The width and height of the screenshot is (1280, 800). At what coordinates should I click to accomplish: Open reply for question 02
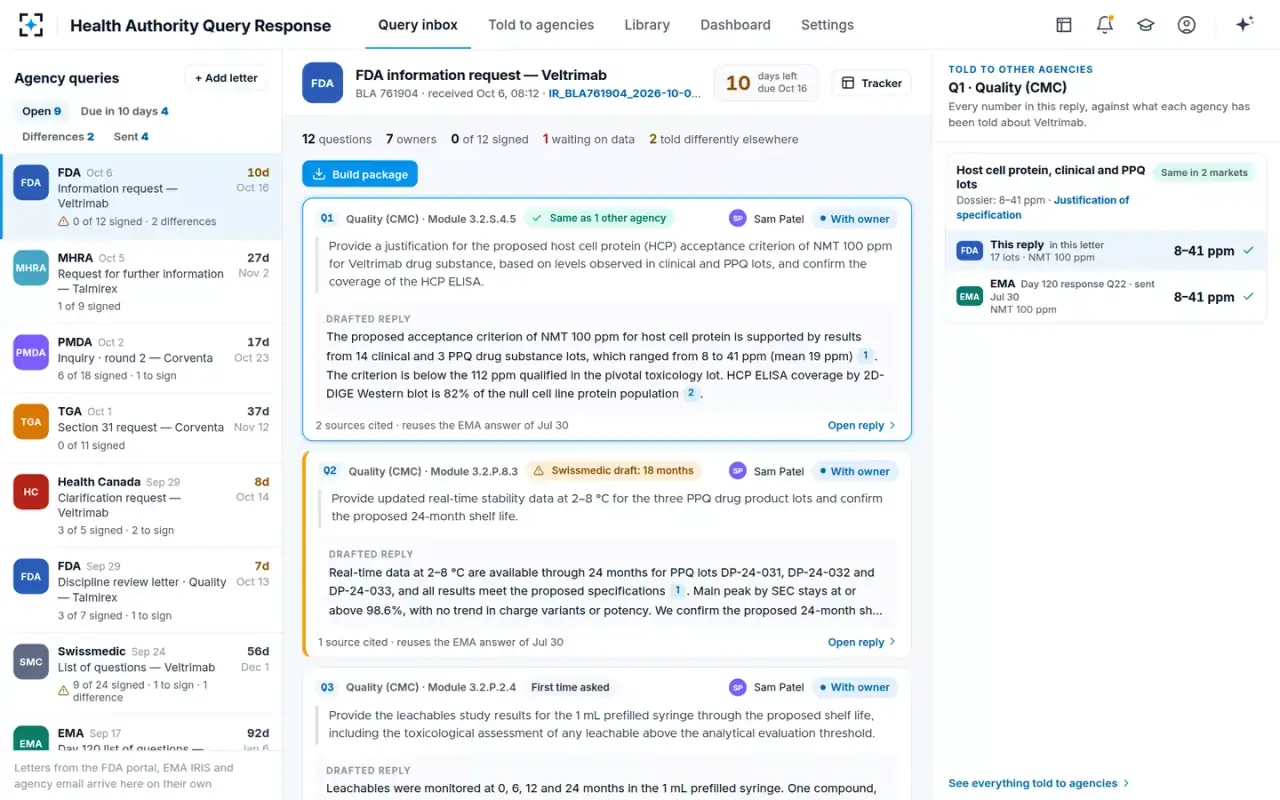click(x=861, y=642)
